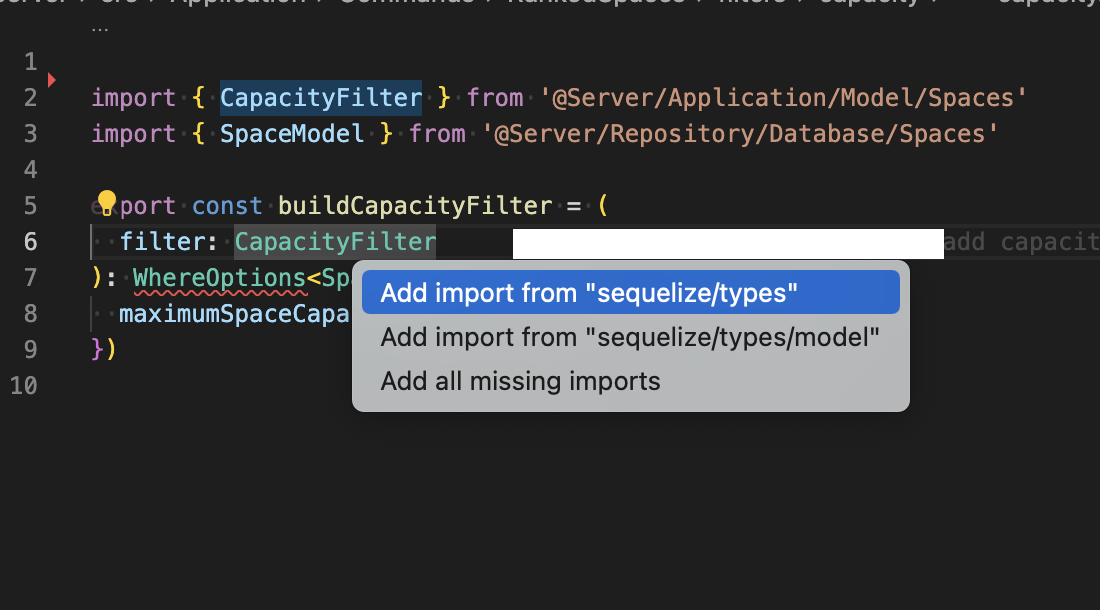This screenshot has height=610, width=1100.
Task: Choose "Add all missing imports"
Action: pyautogui.click(x=521, y=381)
